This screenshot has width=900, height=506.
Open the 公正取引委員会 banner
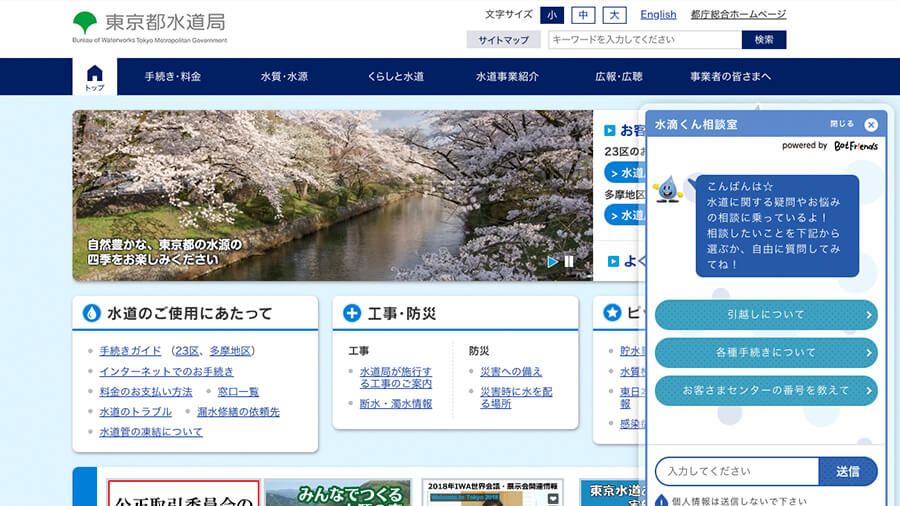click(183, 493)
